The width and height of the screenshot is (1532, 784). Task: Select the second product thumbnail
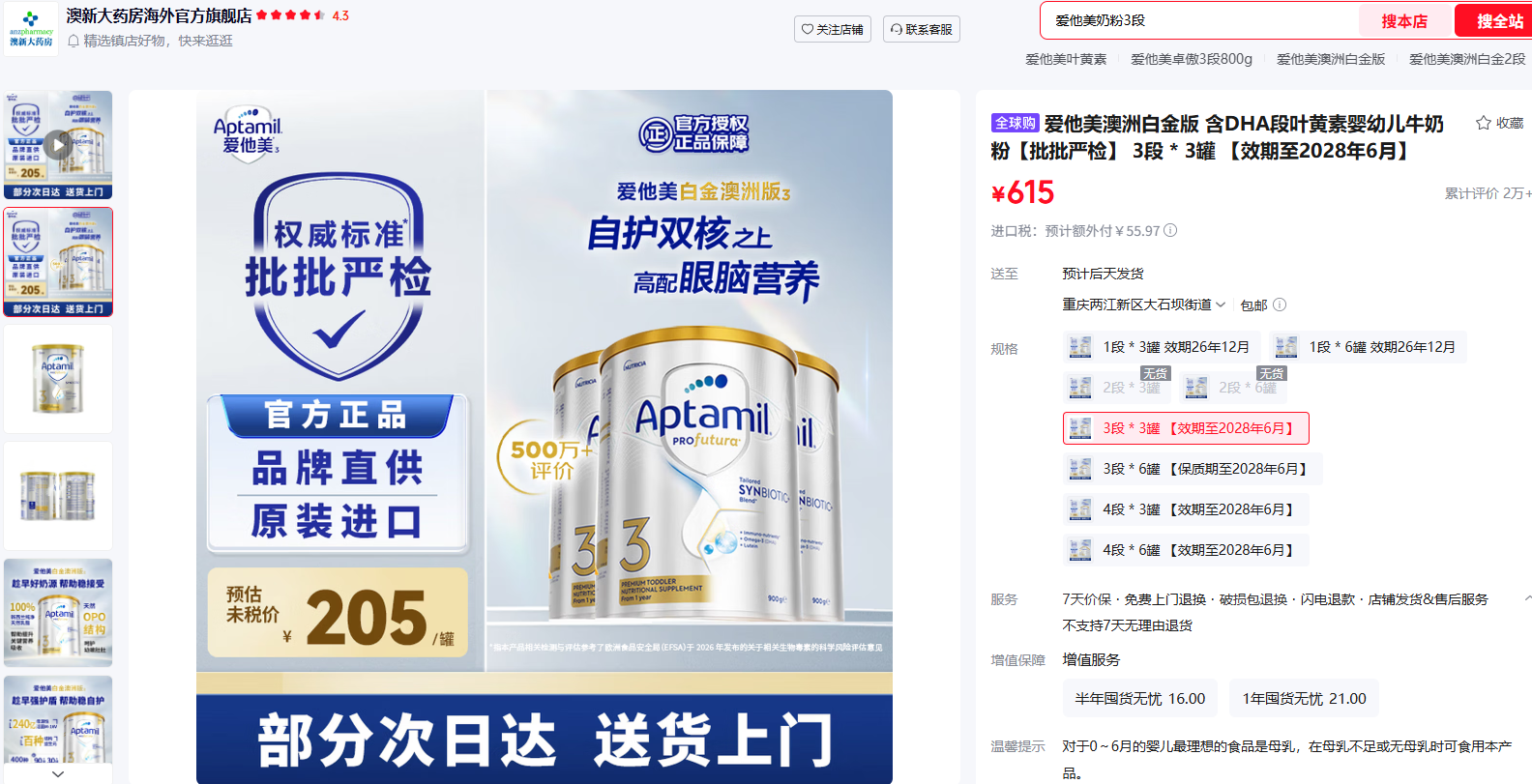point(58,262)
